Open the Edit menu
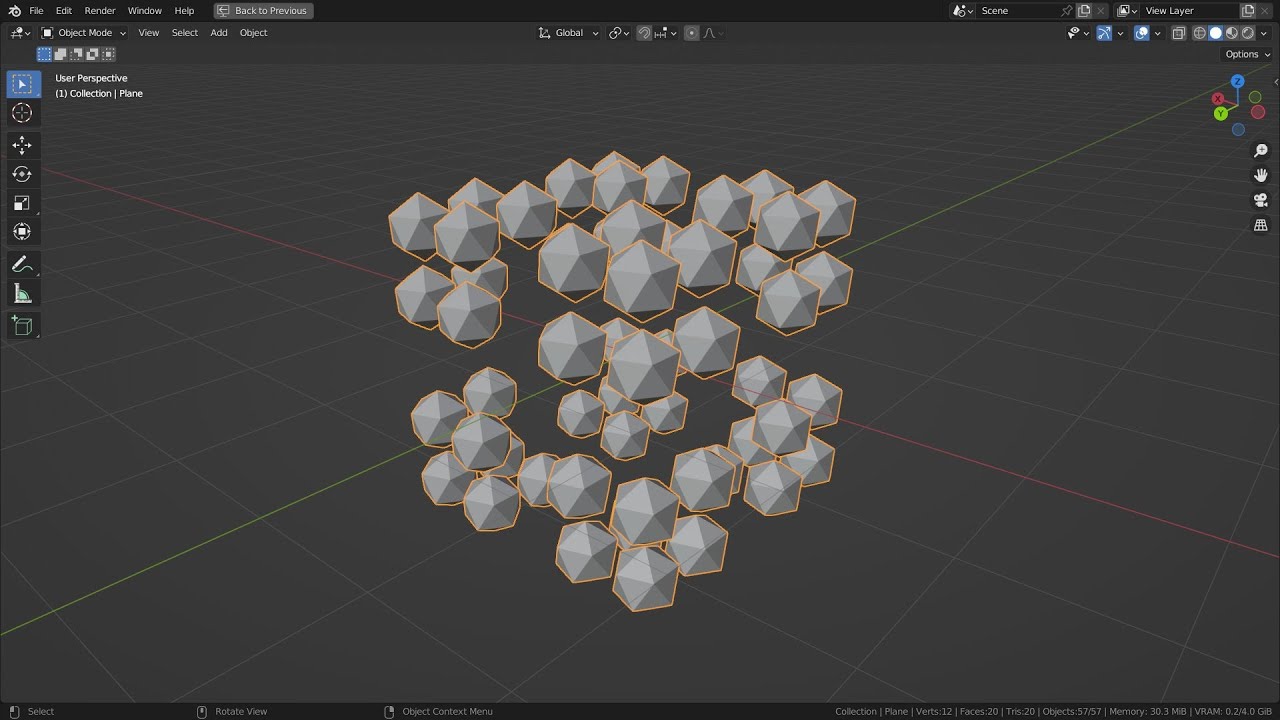 64,10
